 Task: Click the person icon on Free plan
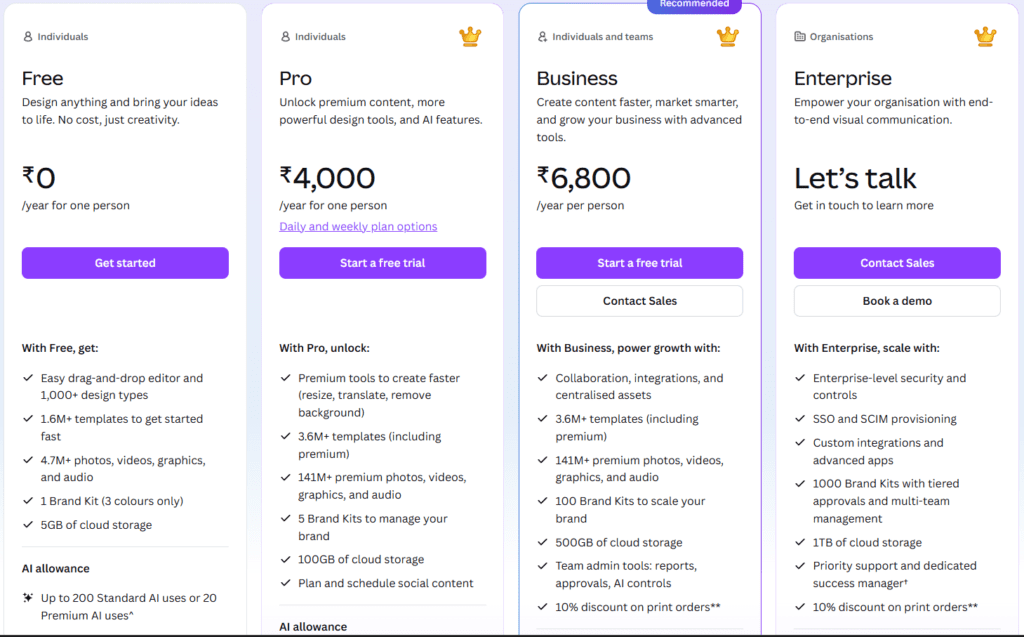click(x=28, y=37)
